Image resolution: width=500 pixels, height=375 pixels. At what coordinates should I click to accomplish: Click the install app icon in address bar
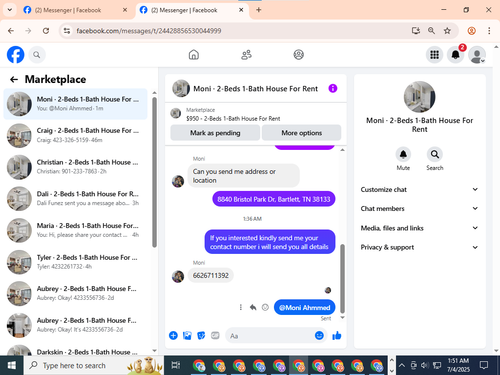(415, 31)
